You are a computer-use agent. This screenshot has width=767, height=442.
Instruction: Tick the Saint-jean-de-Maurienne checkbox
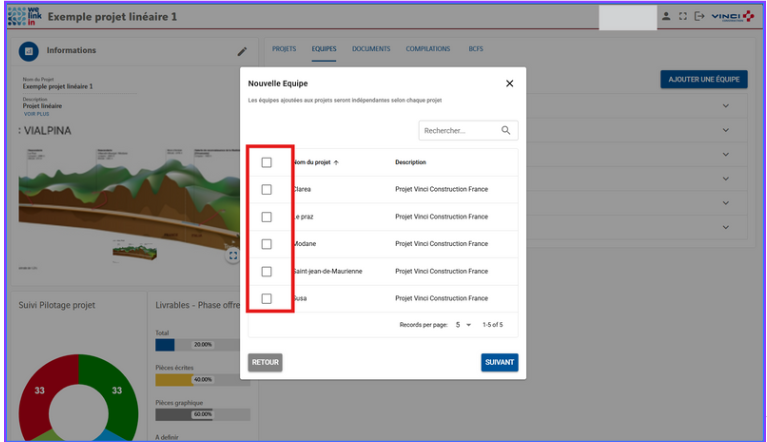point(266,271)
